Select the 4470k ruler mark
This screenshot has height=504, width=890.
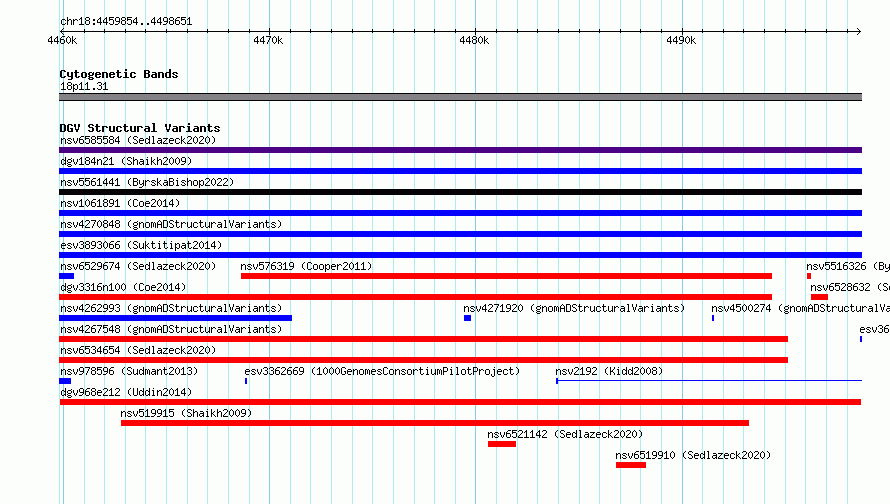click(x=268, y=40)
